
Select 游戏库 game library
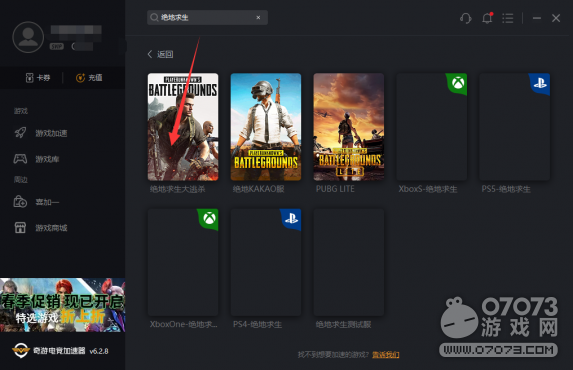click(x=36, y=159)
